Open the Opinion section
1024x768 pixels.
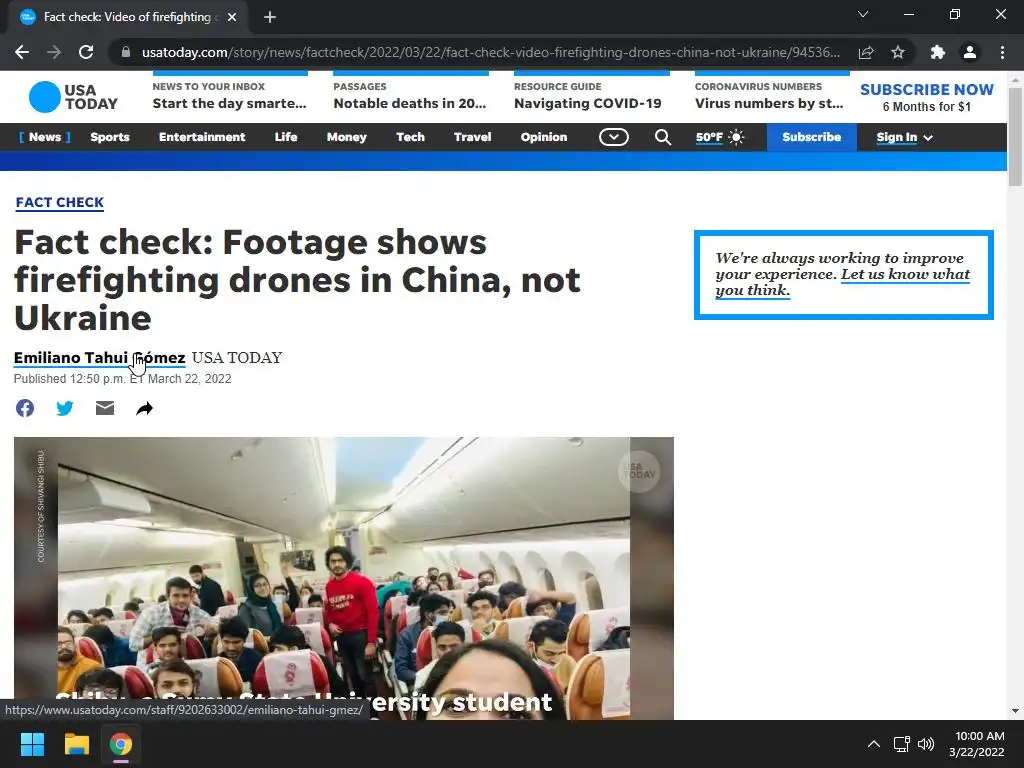click(543, 137)
